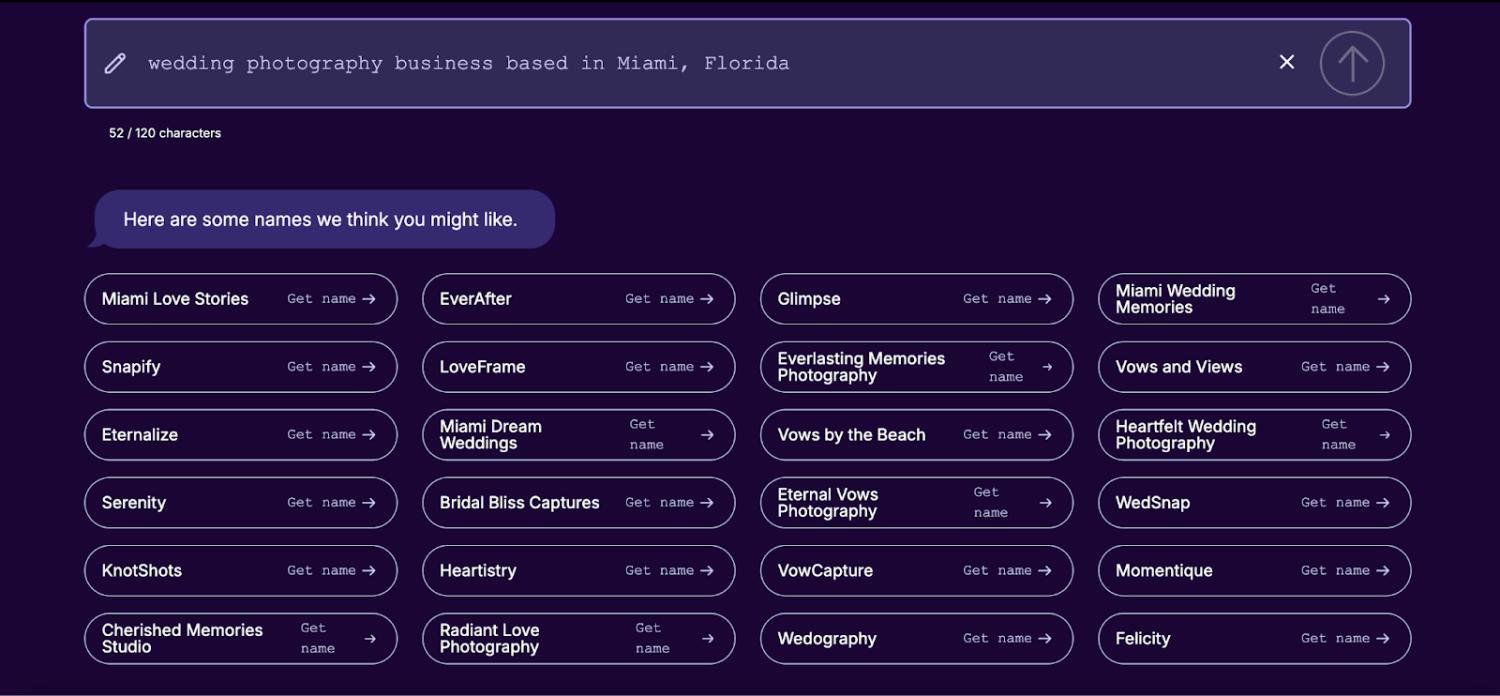Screen dimensions: 1500x696
Task: Click the arrow icon beside Snapify
Action: pos(369,367)
